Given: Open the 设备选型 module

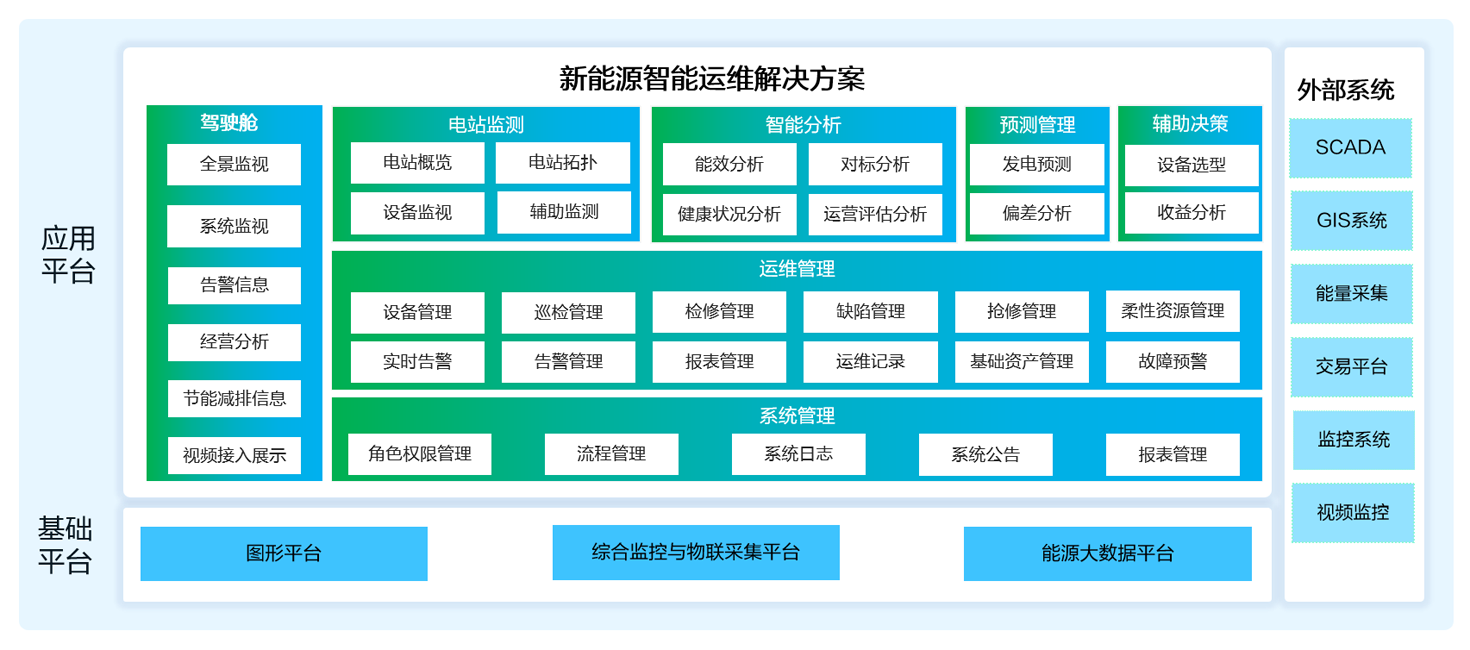Looking at the screenshot, I should coord(1190,164).
